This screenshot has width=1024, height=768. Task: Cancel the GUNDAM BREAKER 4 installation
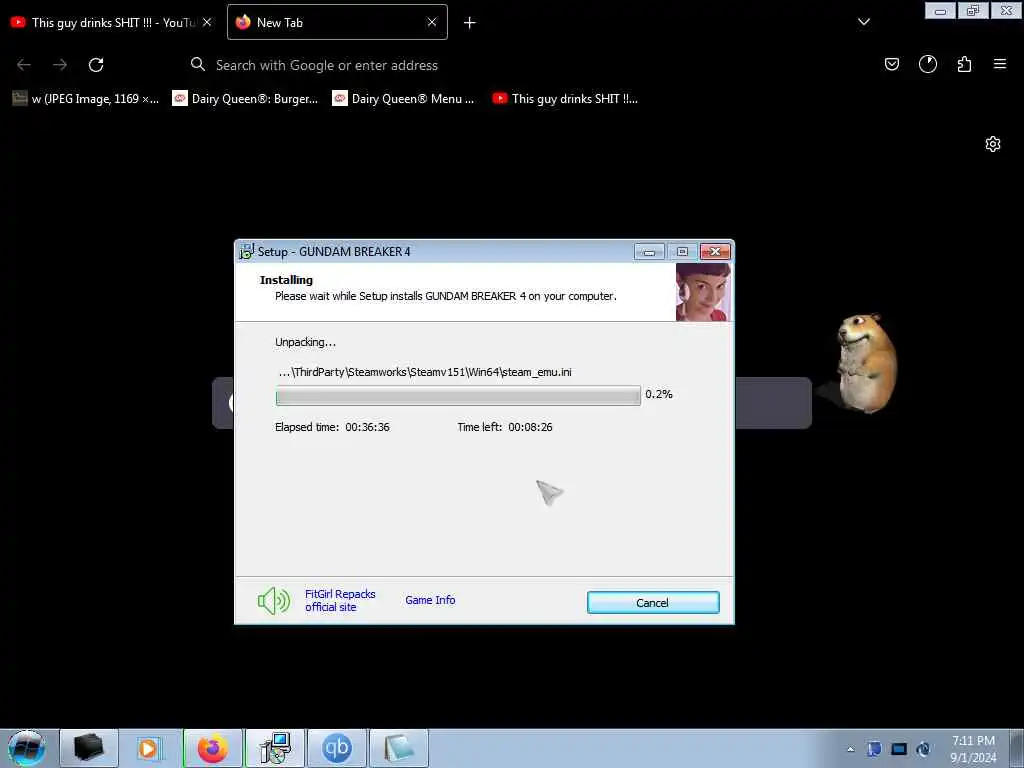652,602
